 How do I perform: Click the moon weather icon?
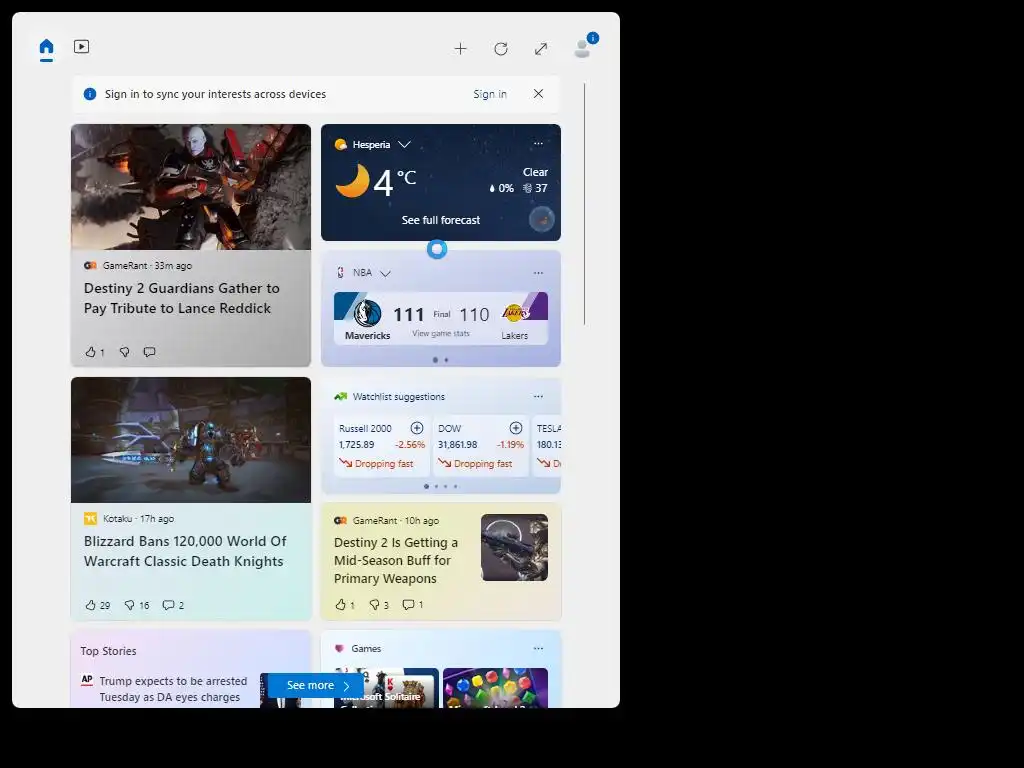pyautogui.click(x=352, y=181)
